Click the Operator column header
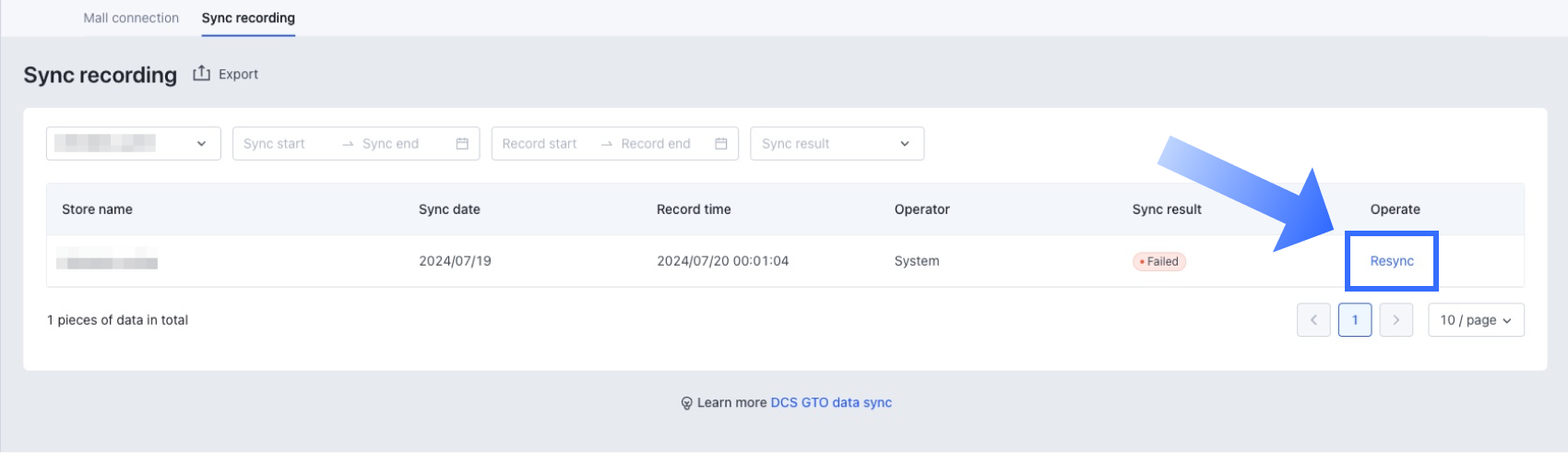1568x453 pixels. [x=921, y=209]
